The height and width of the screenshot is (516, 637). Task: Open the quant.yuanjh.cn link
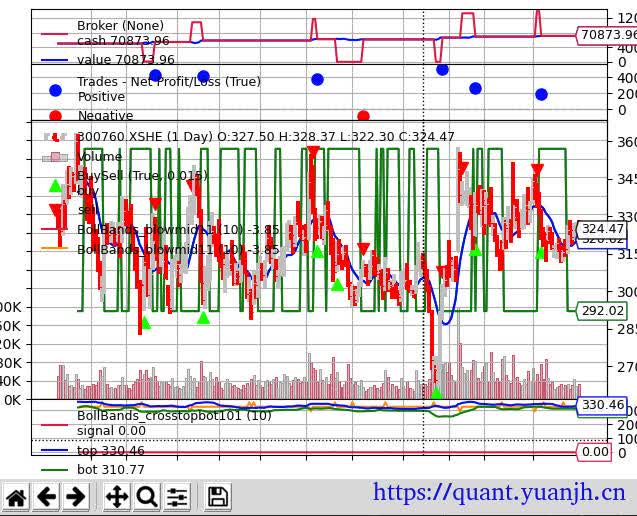click(x=499, y=492)
